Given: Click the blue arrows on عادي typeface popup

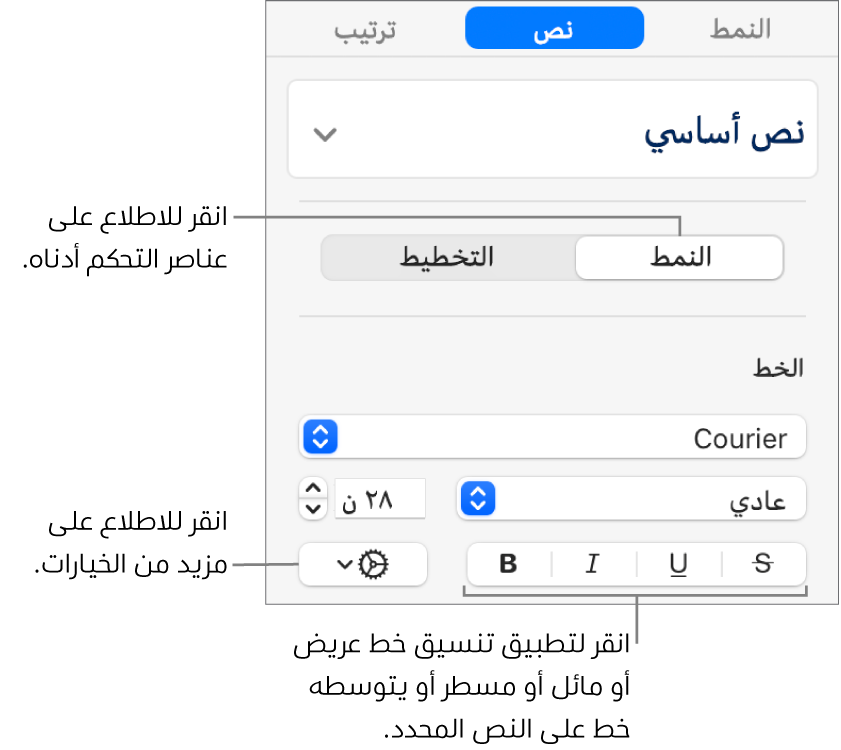Looking at the screenshot, I should tap(478, 498).
